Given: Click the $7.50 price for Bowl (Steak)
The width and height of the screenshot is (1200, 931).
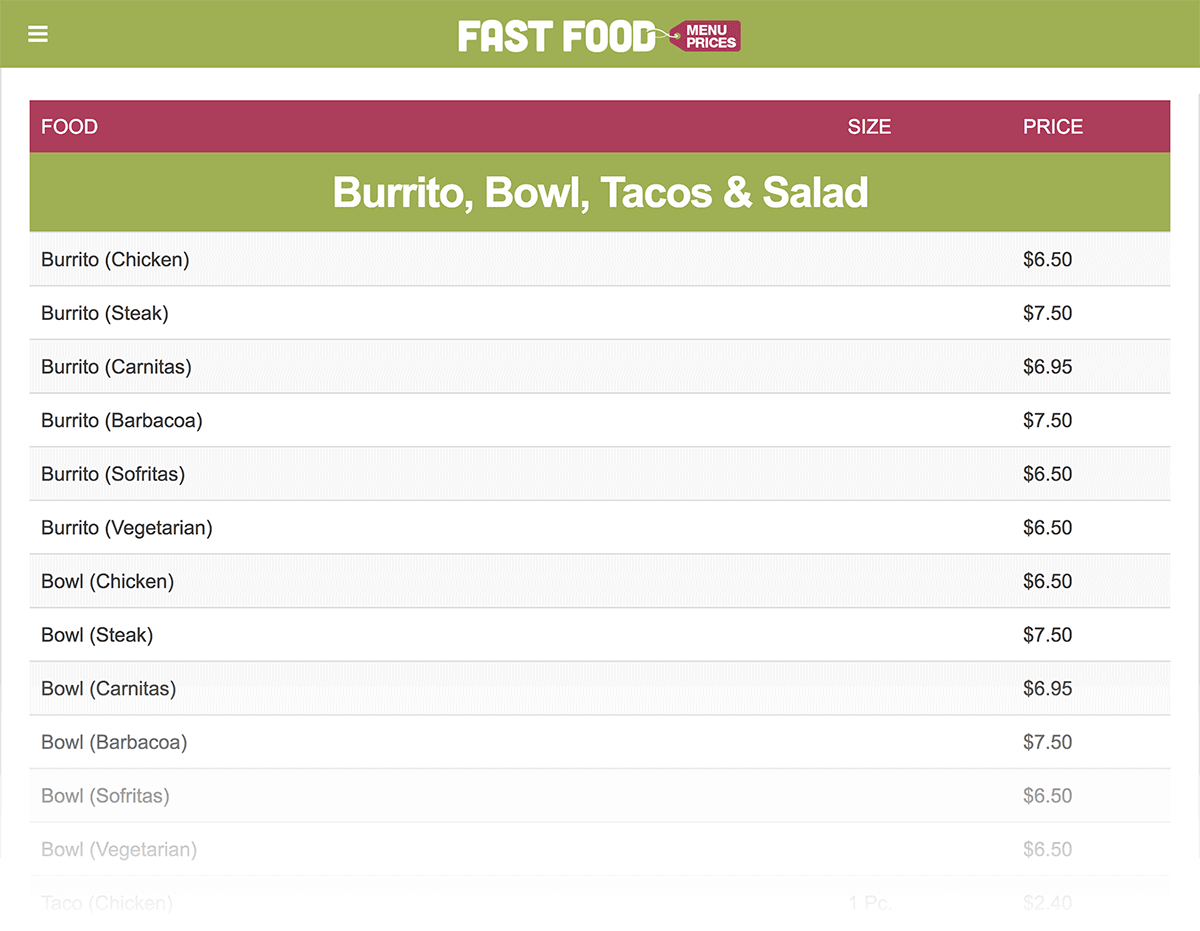Looking at the screenshot, I should click(1047, 635).
